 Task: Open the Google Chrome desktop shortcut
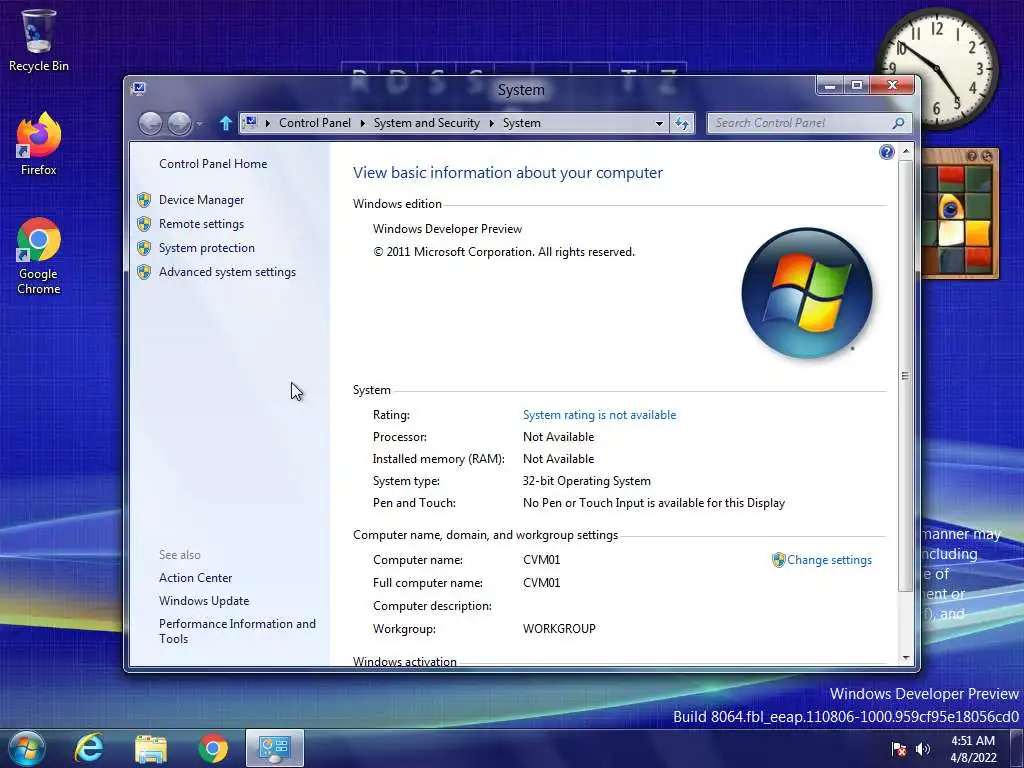(38, 256)
